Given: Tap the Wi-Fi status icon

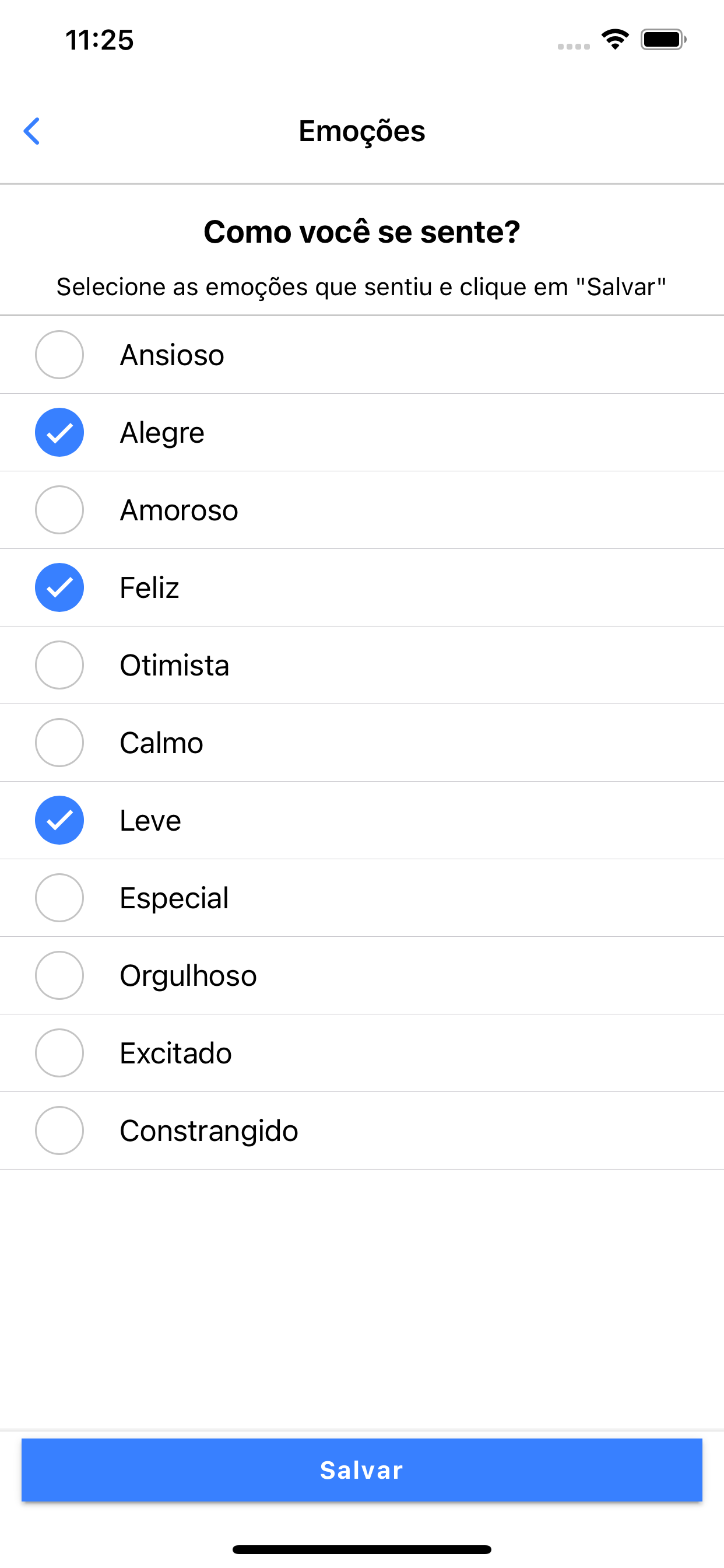Looking at the screenshot, I should click(615, 40).
